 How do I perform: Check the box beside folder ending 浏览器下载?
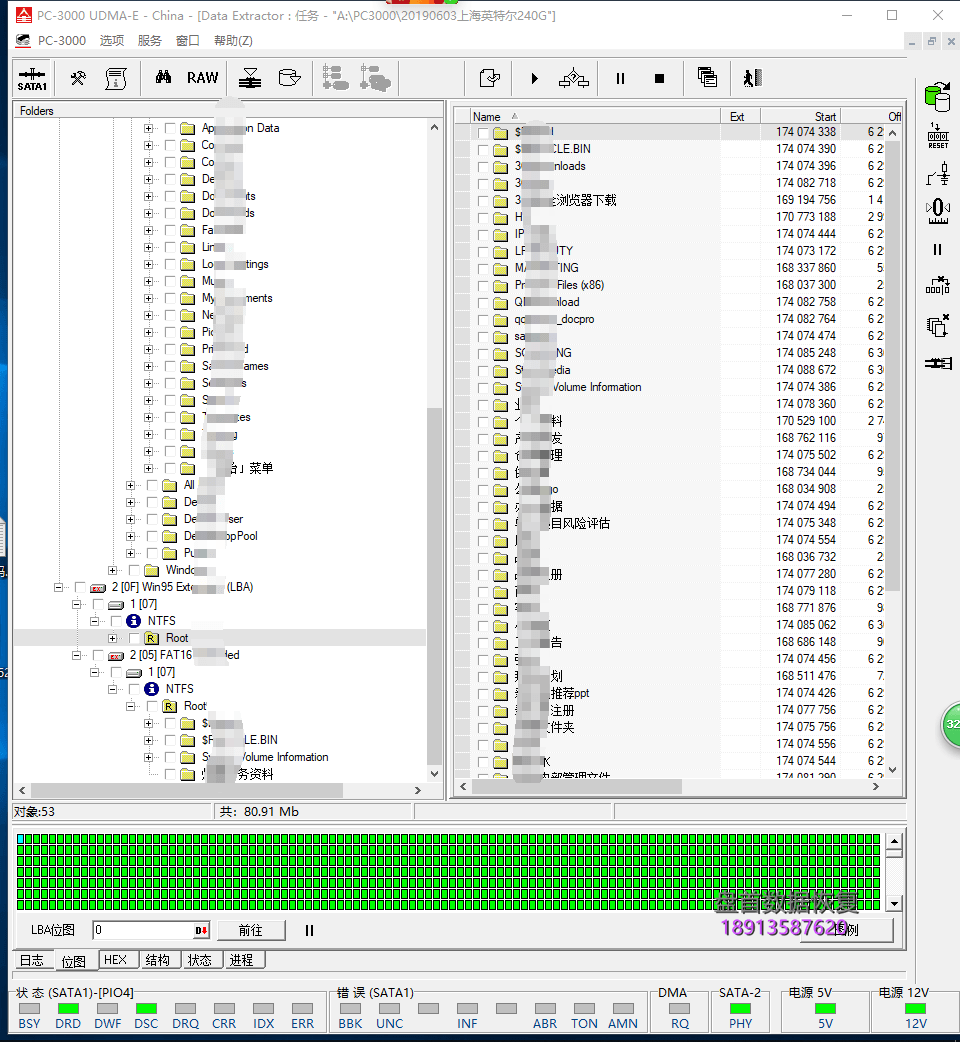click(x=483, y=201)
